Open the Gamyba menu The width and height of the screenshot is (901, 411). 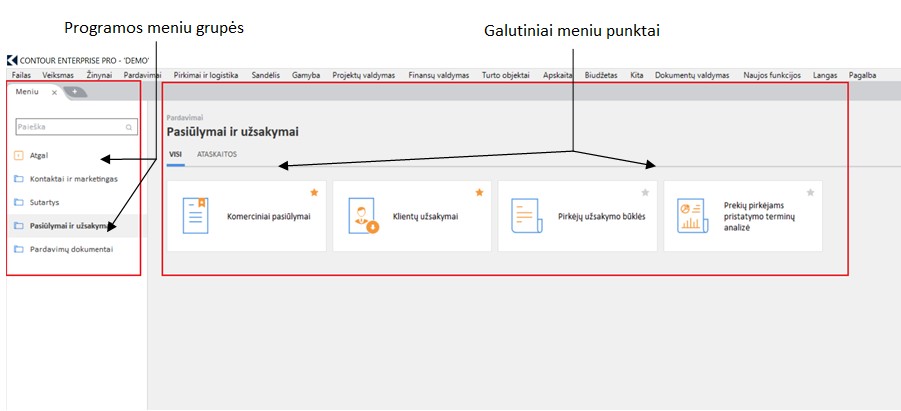[306, 75]
